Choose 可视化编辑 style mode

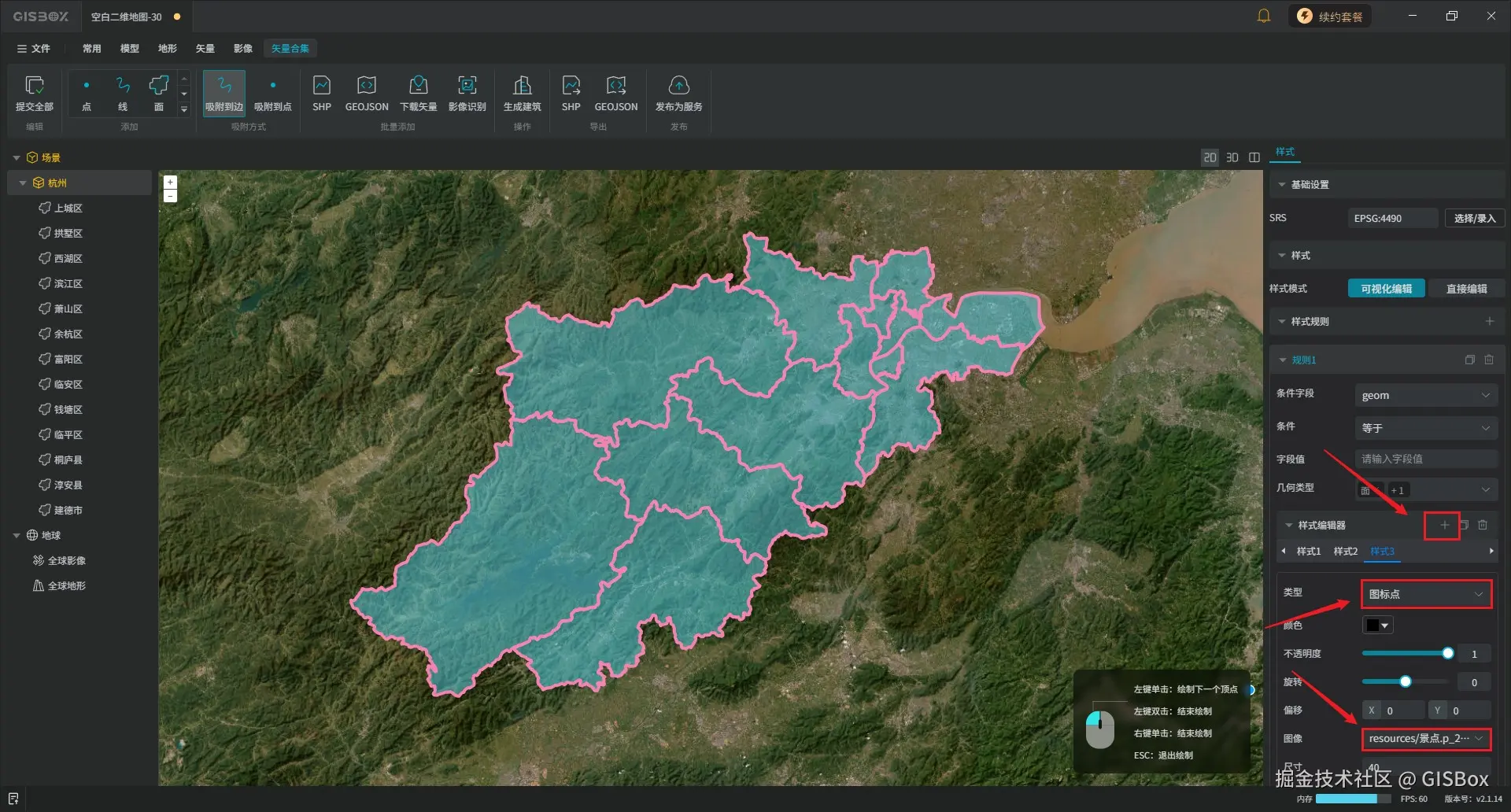[1386, 289]
